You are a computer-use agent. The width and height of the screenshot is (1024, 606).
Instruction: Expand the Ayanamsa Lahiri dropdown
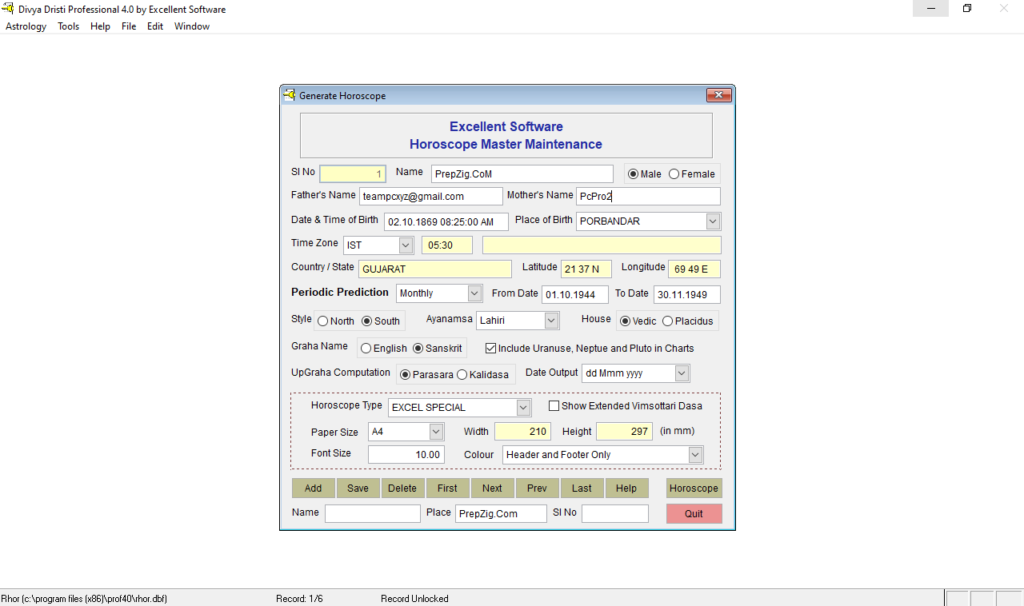pos(551,321)
